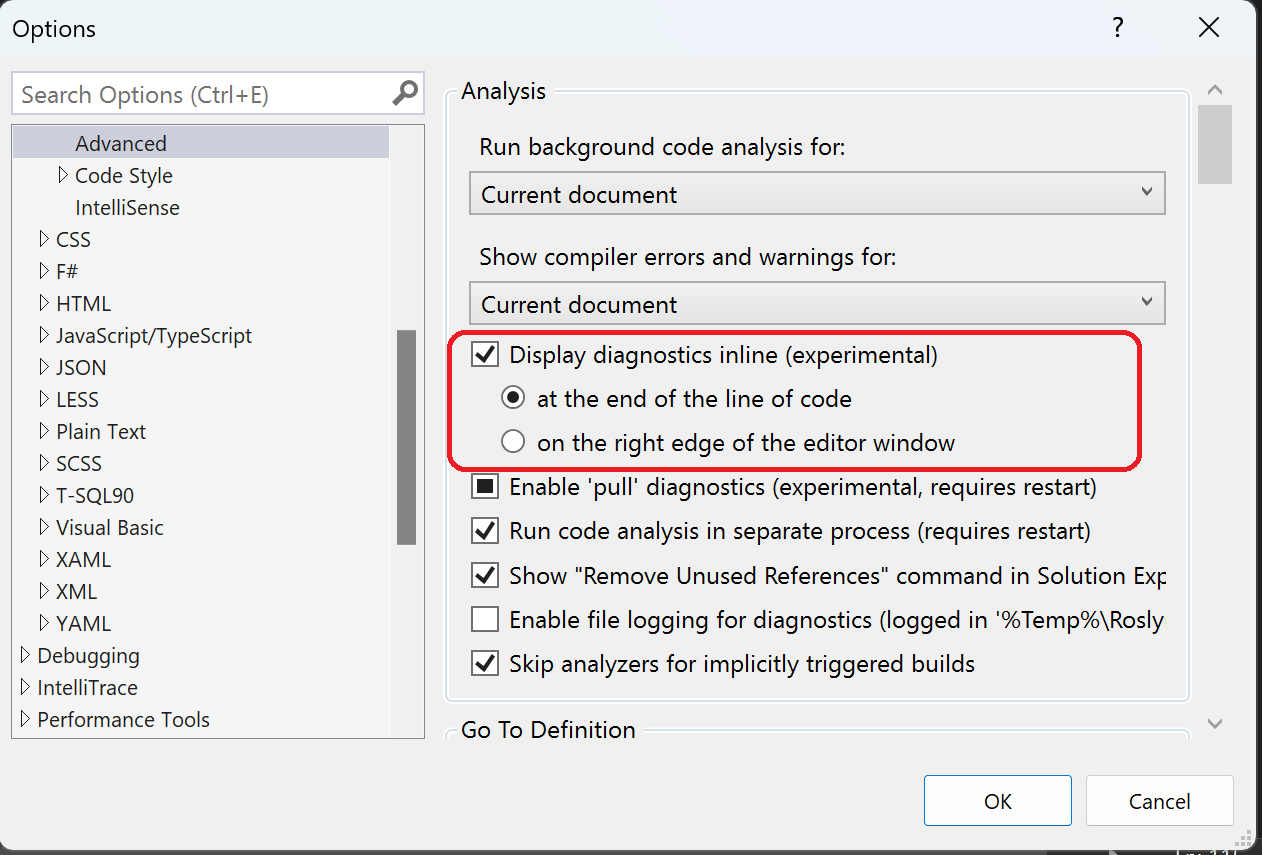Disable Skip analyzers for implicitly triggered builds
The height and width of the screenshot is (855, 1262).
[484, 663]
